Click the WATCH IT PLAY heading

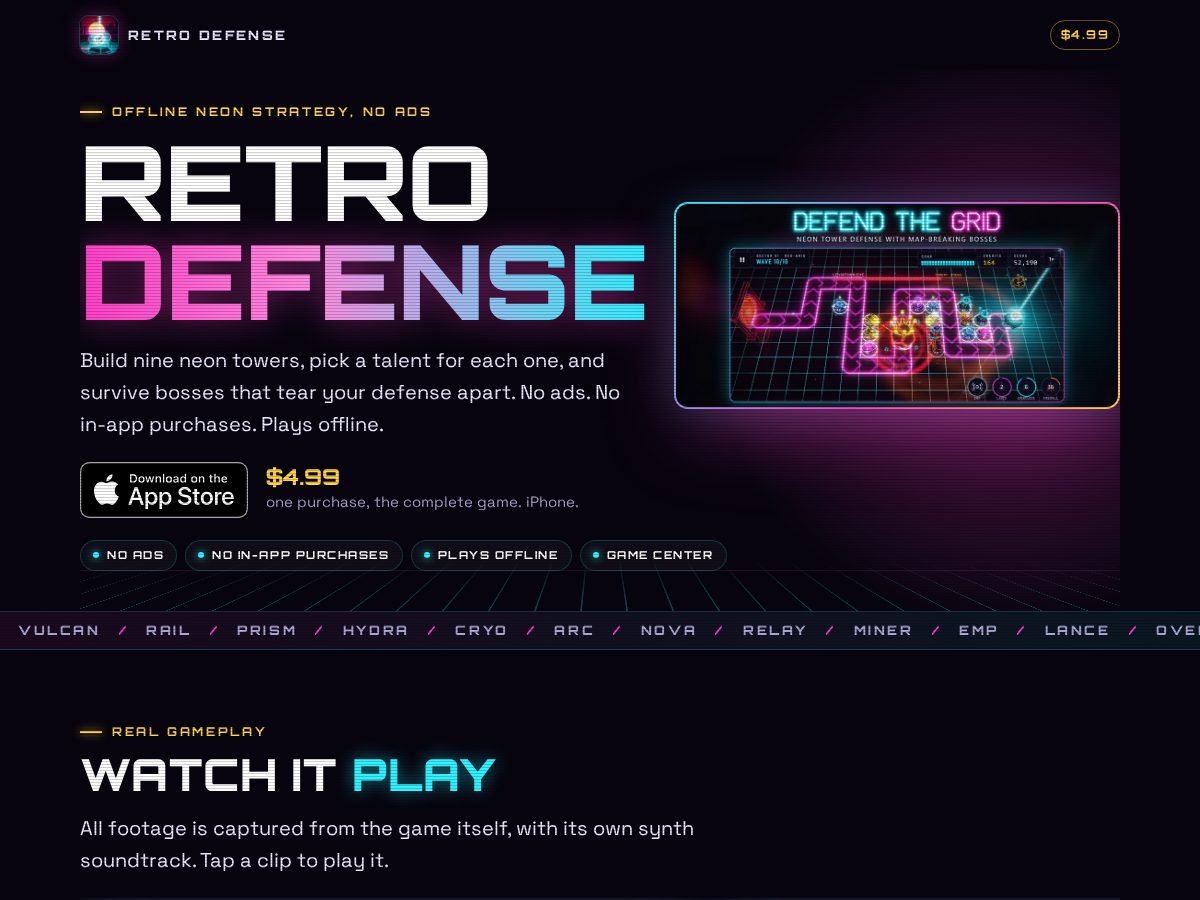click(288, 775)
